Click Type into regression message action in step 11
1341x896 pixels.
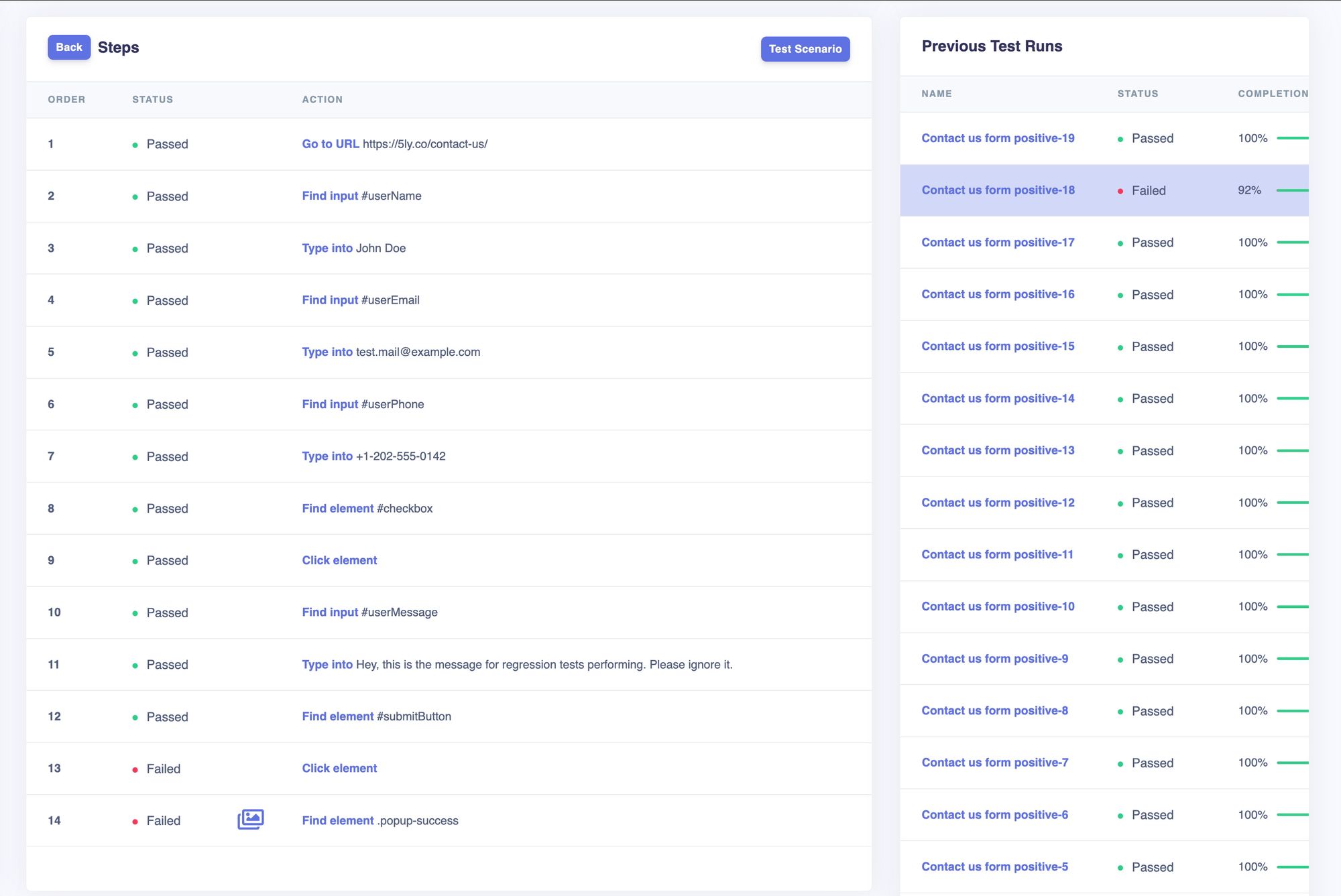click(517, 665)
